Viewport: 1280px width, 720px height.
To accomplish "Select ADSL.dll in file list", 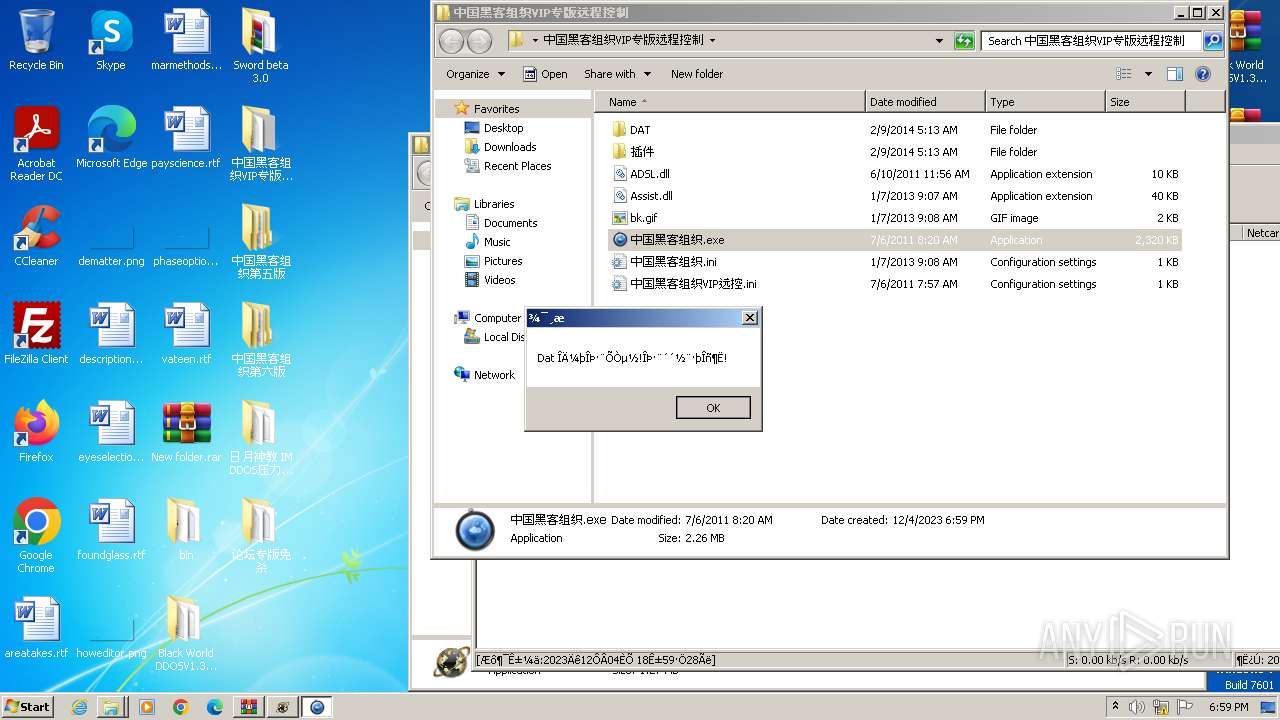I will tap(895, 174).
